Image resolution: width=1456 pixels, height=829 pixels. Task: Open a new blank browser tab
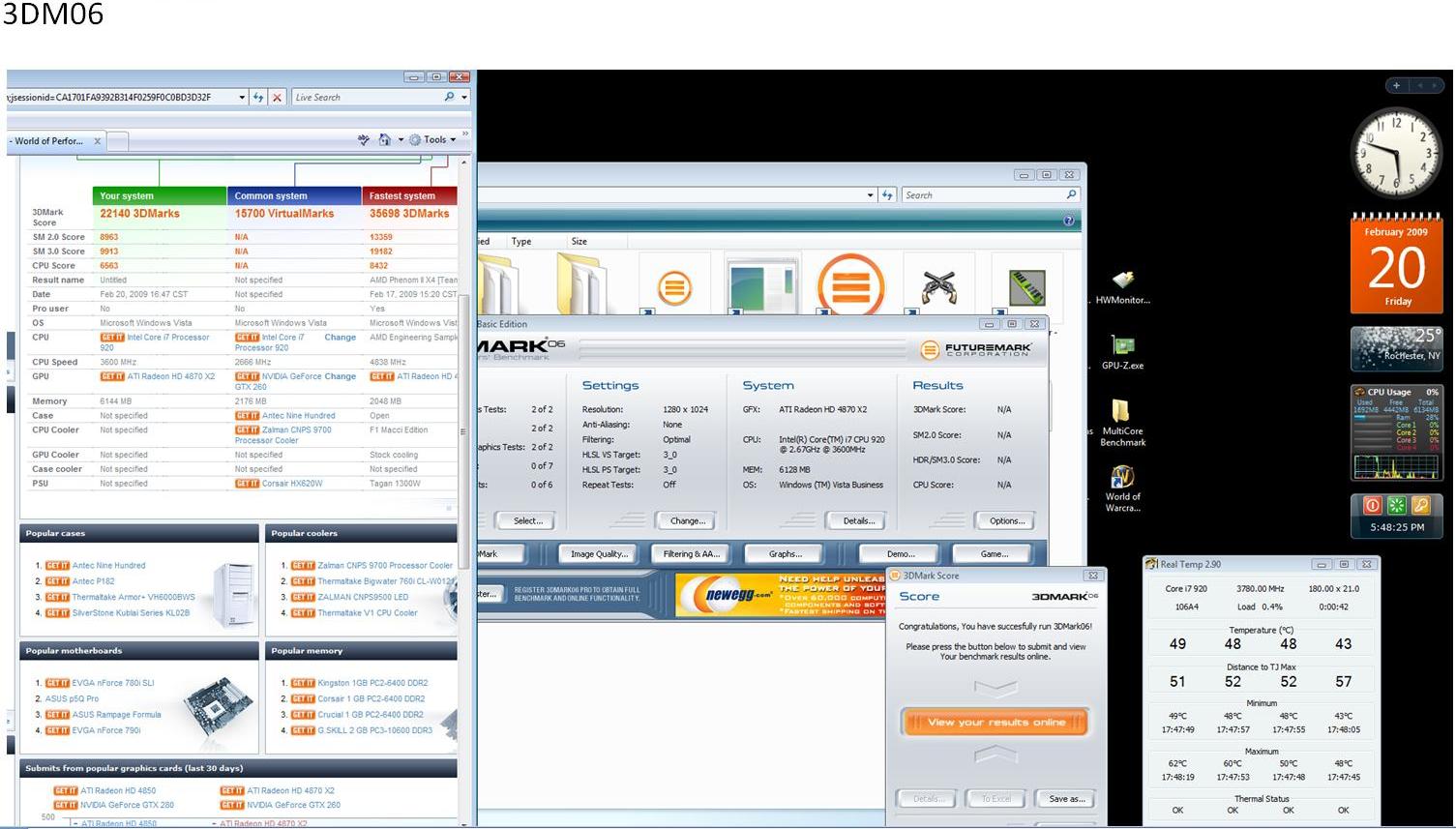118,142
